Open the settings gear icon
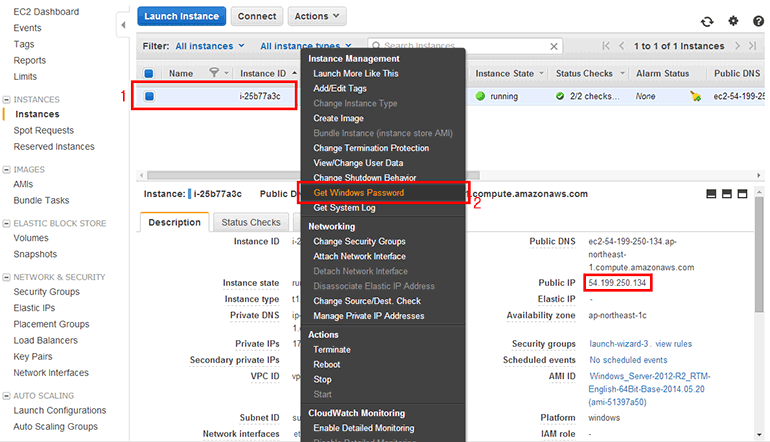 [732, 19]
